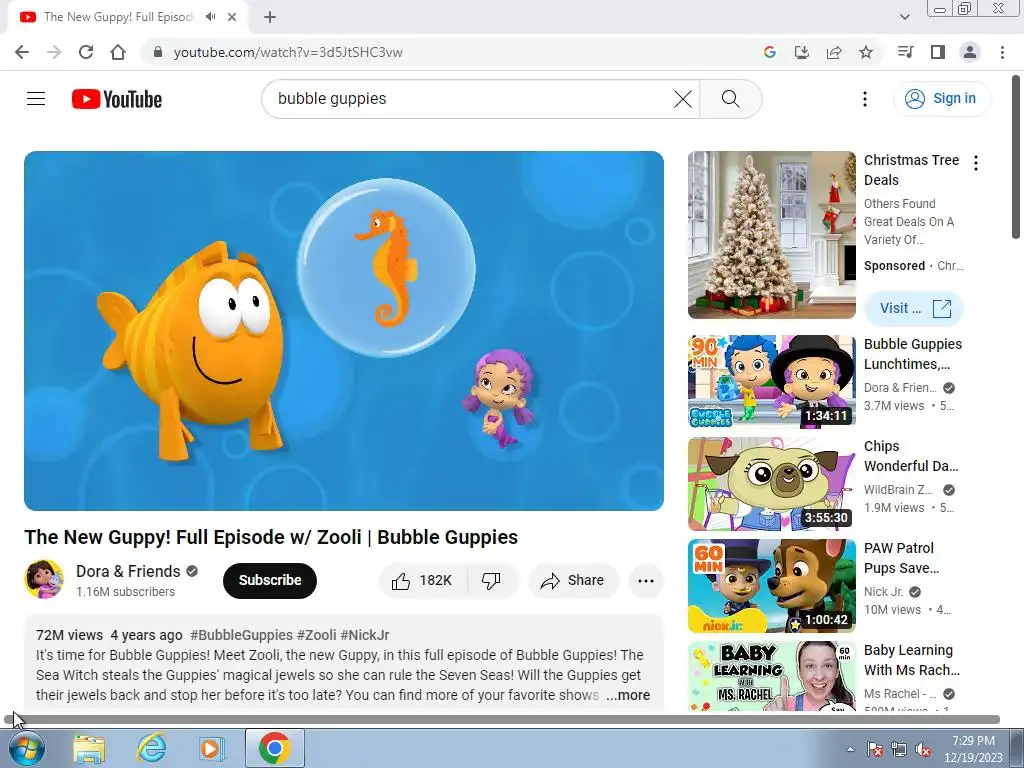Click the #BubbleGuppies hashtag
1024x768 pixels.
pyautogui.click(x=241, y=635)
